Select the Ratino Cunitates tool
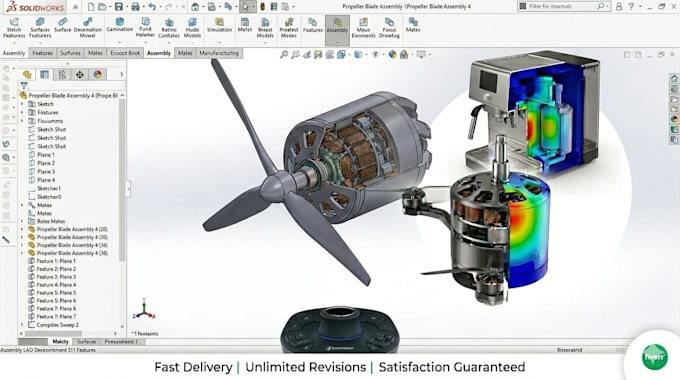The image size is (680, 380). click(169, 28)
